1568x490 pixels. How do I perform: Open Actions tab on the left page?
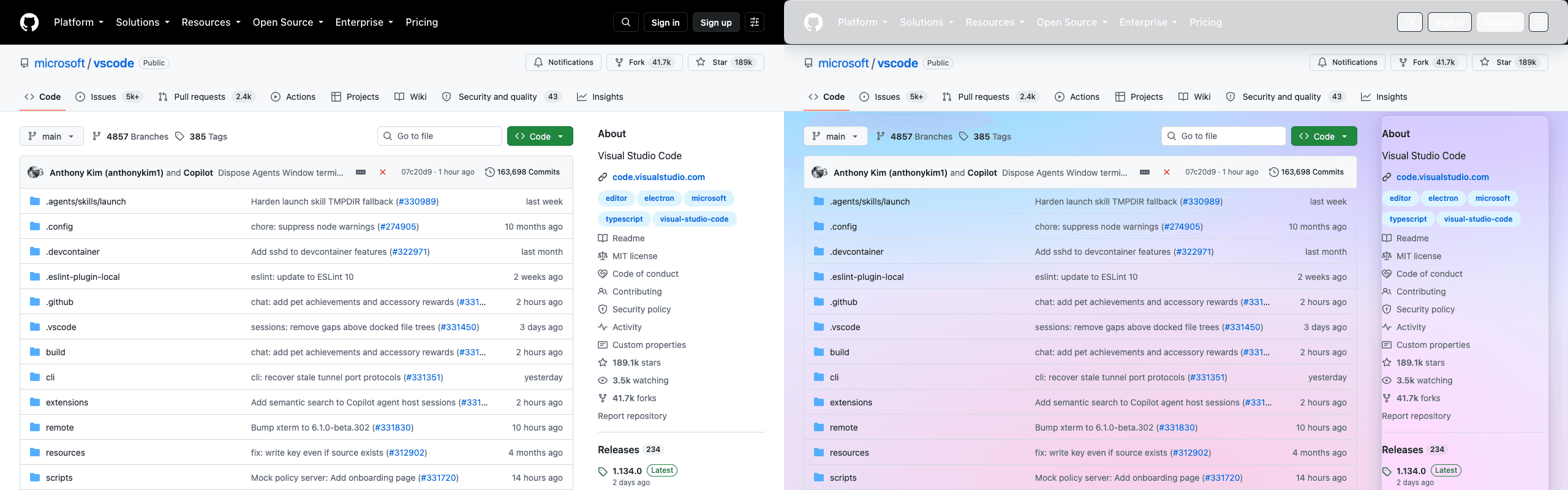point(293,97)
